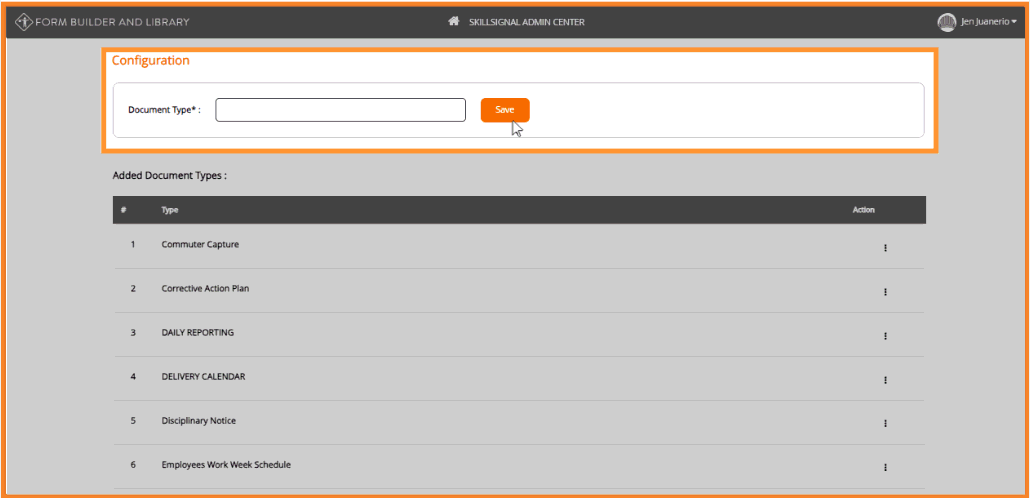Select Employees Work Week Schedule text
Viewport: 1030px width, 498px height.
pos(226,464)
